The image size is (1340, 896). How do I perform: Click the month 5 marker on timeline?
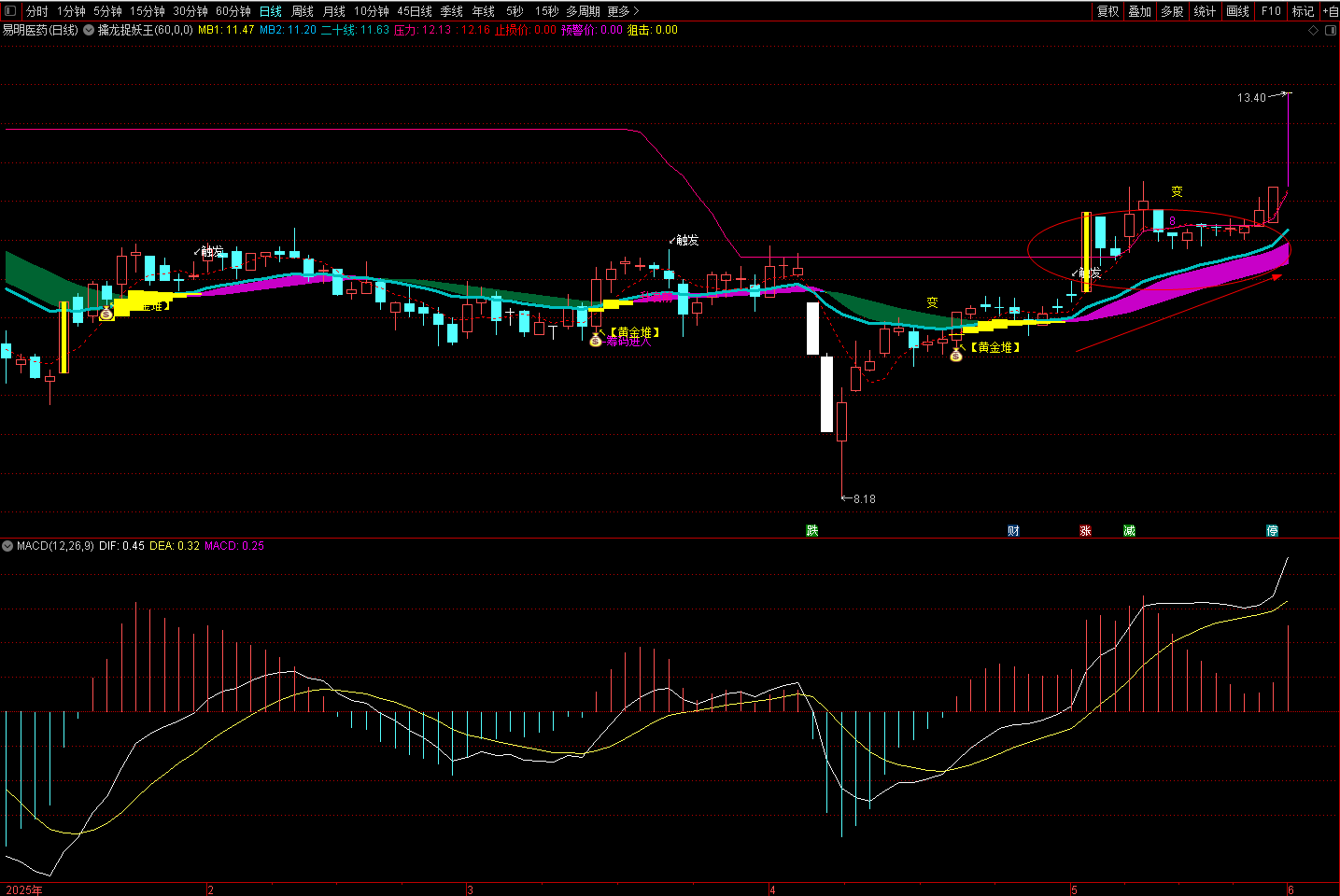1074,889
